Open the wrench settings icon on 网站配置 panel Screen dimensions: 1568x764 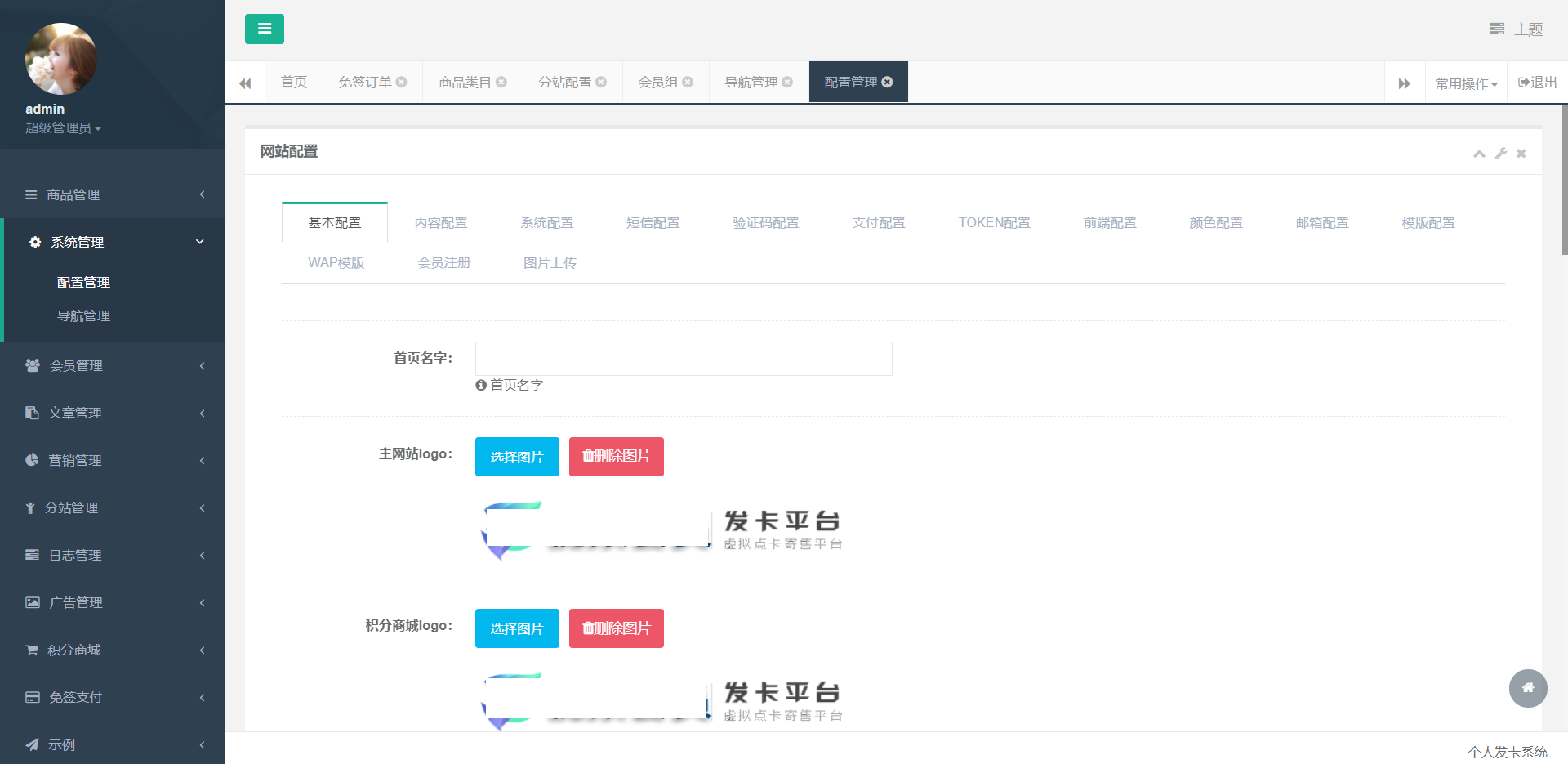coord(1500,154)
